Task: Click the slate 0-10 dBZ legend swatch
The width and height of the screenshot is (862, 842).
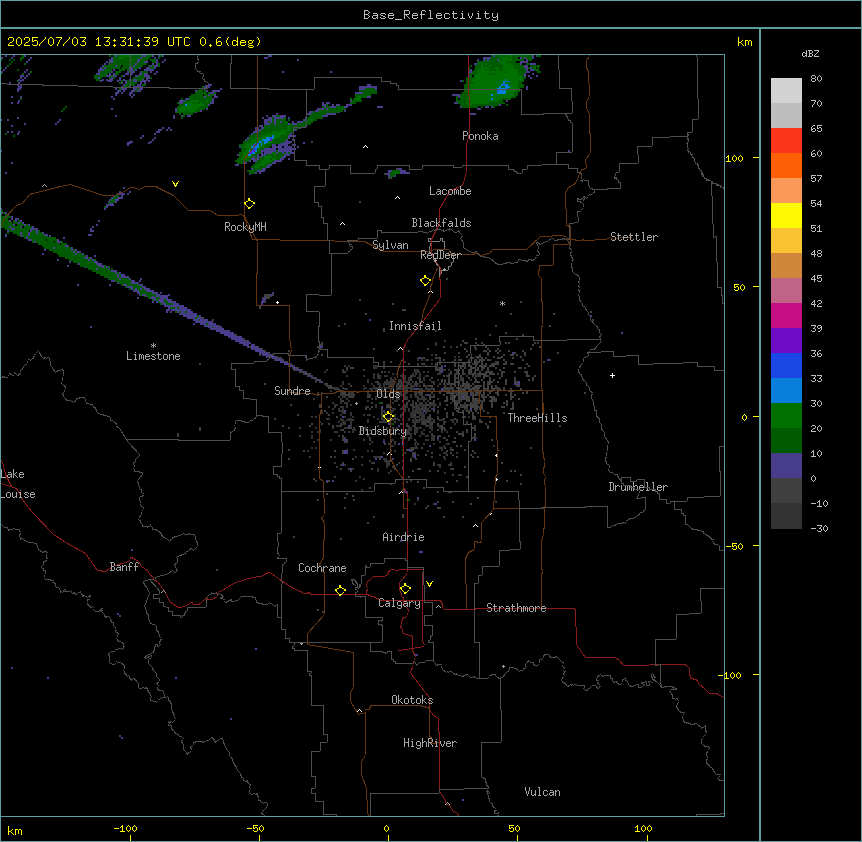Action: [x=786, y=466]
